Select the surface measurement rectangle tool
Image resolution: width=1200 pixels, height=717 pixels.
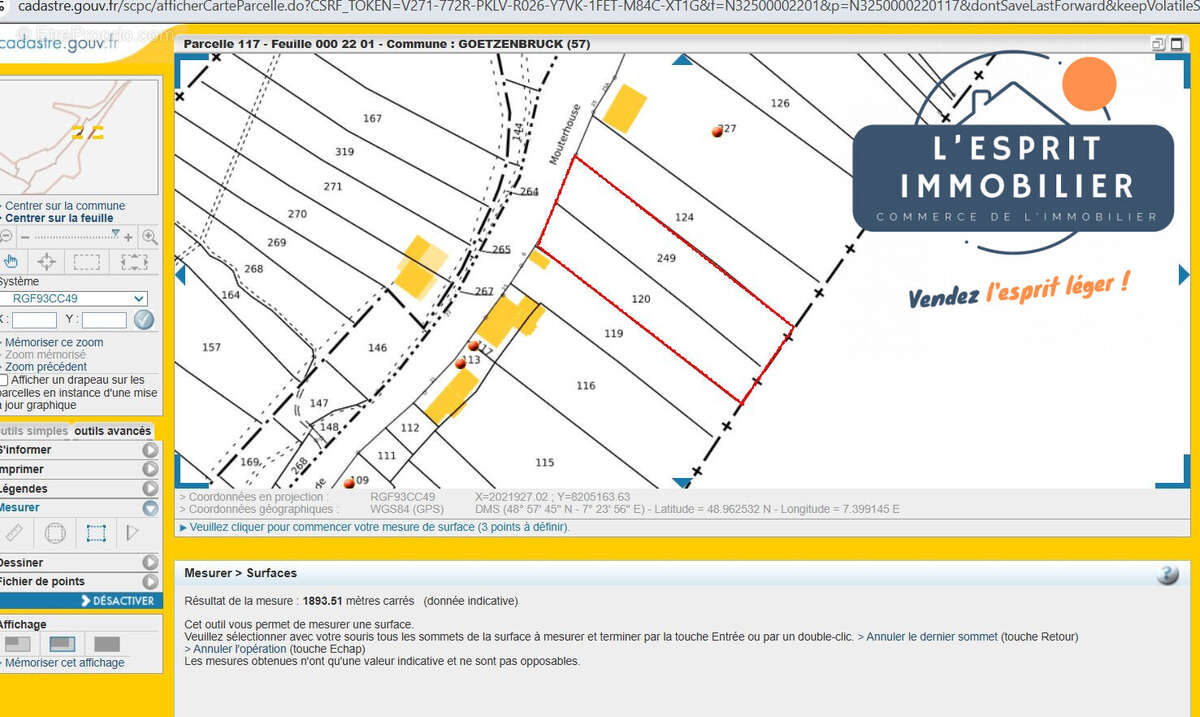[x=96, y=533]
